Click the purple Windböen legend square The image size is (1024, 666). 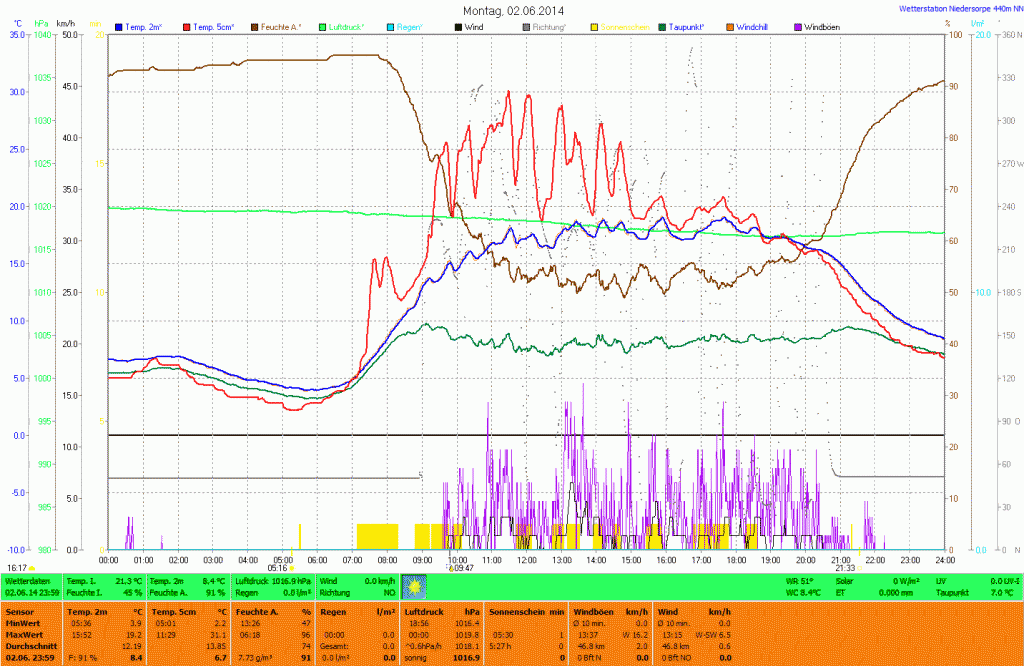[x=798, y=25]
